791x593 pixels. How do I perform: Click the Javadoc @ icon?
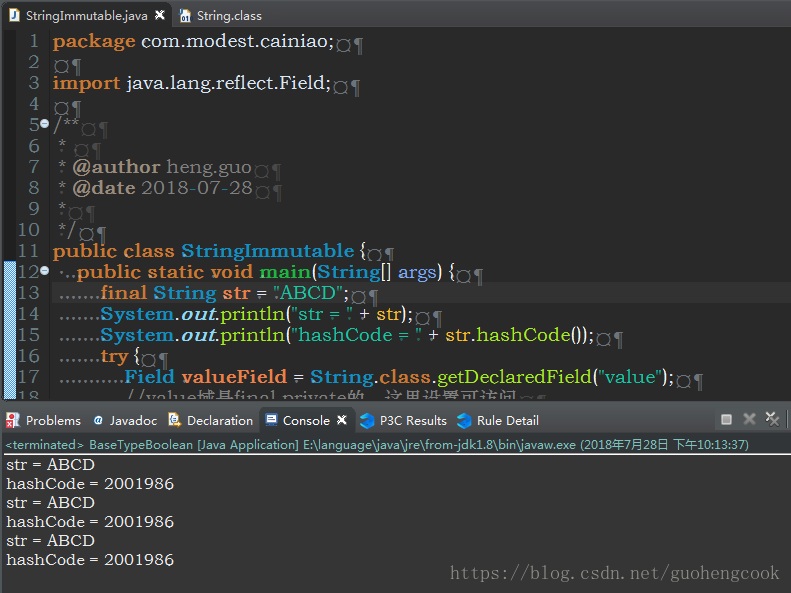98,420
